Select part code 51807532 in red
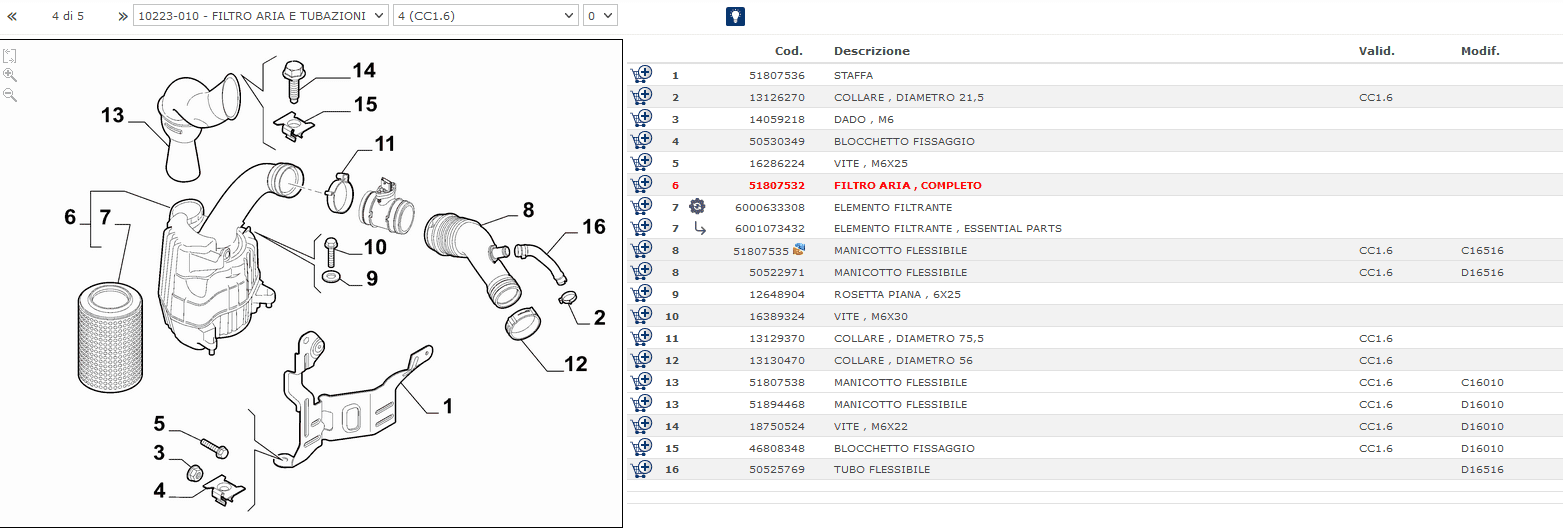The image size is (1563, 530). [x=777, y=186]
